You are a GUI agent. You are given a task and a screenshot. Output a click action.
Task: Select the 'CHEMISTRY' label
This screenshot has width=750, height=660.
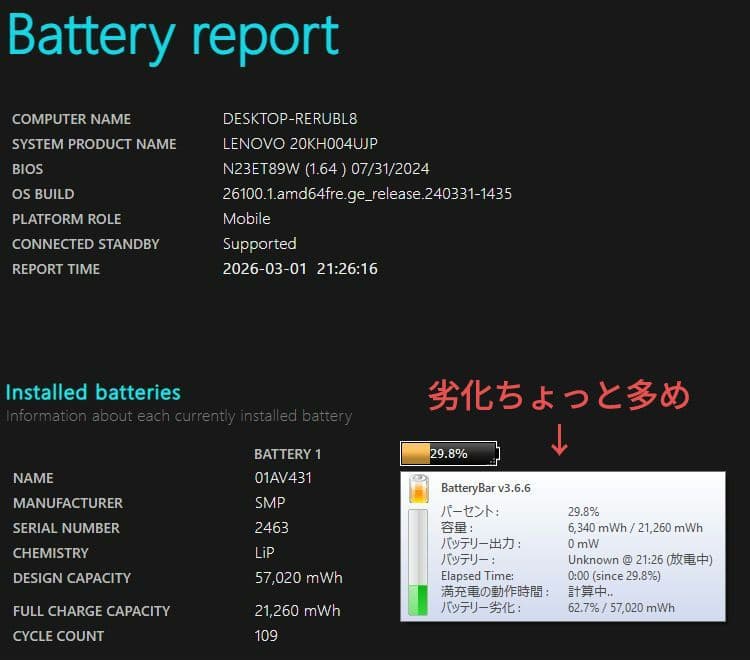(x=51, y=553)
